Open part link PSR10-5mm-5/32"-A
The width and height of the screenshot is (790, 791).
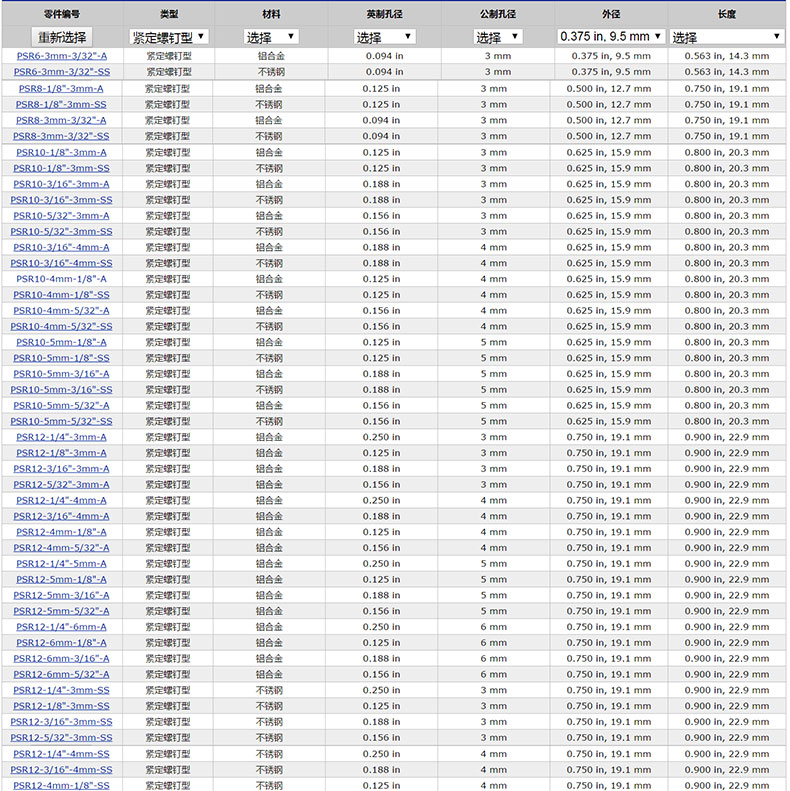pos(62,405)
